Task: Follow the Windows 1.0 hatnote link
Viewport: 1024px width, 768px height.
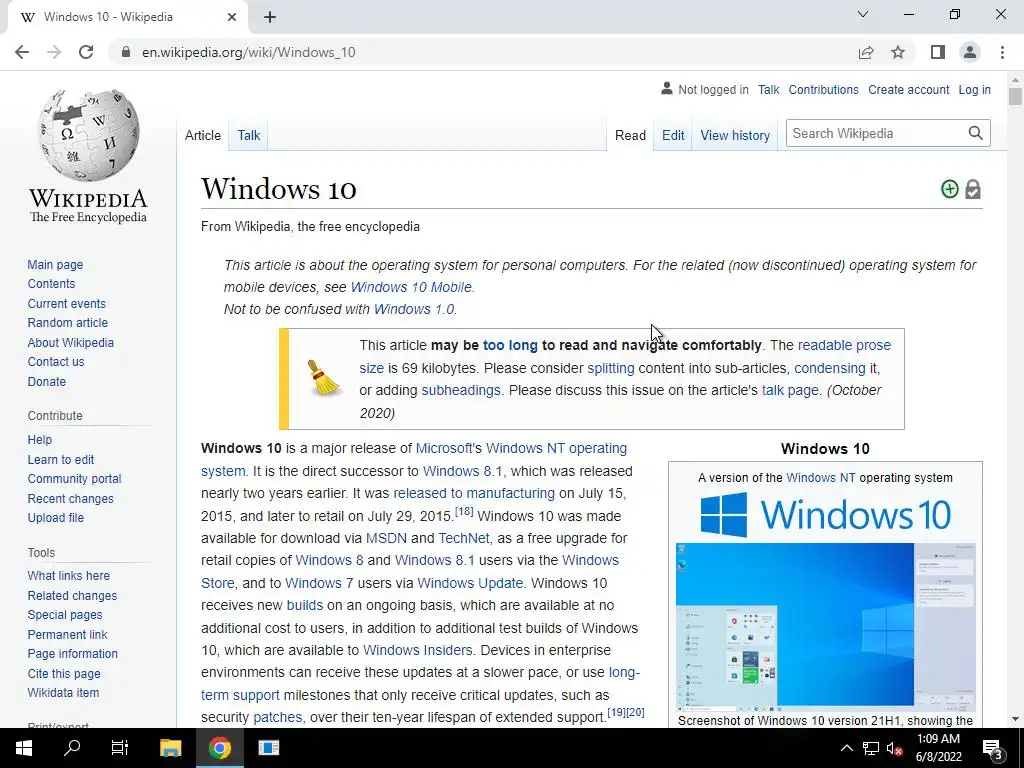Action: coord(414,310)
